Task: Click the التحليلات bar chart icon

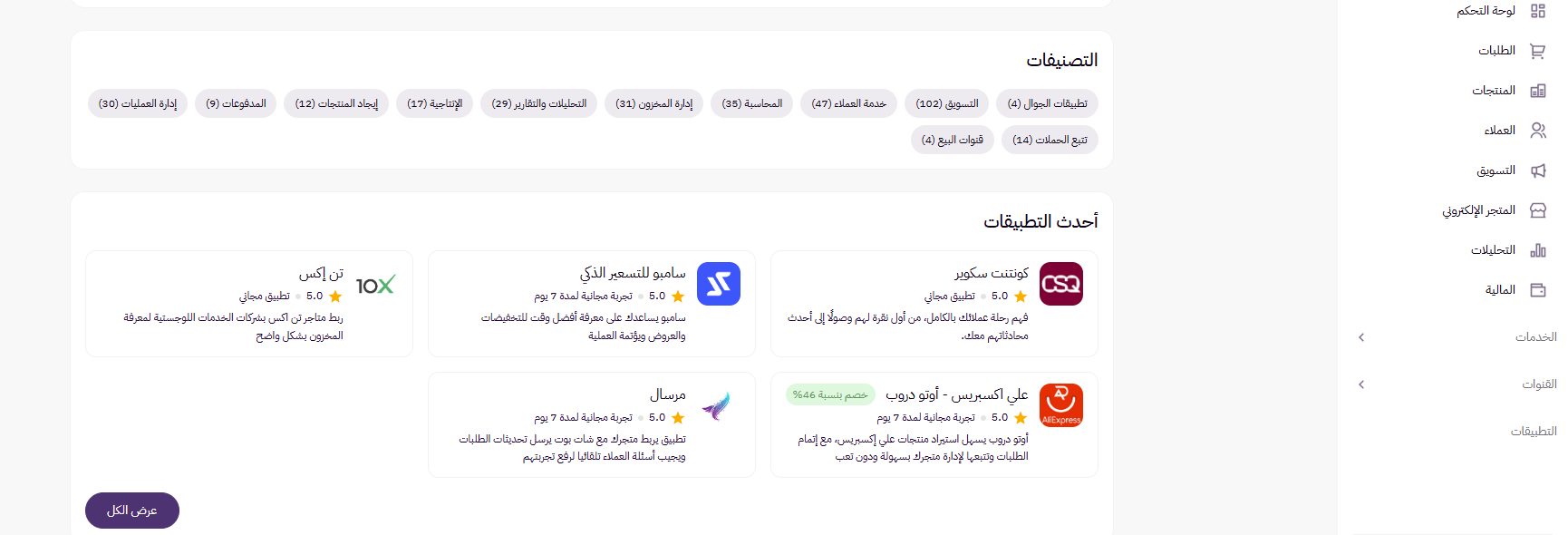Action: [x=1538, y=250]
